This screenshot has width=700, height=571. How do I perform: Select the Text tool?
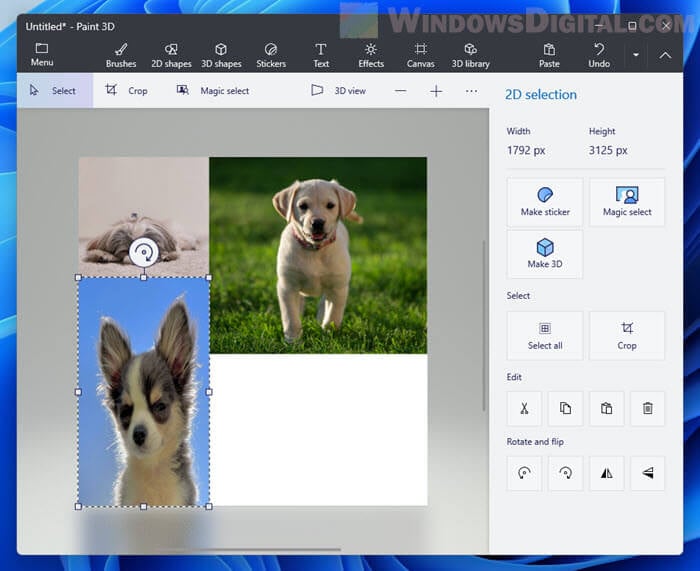pyautogui.click(x=321, y=55)
